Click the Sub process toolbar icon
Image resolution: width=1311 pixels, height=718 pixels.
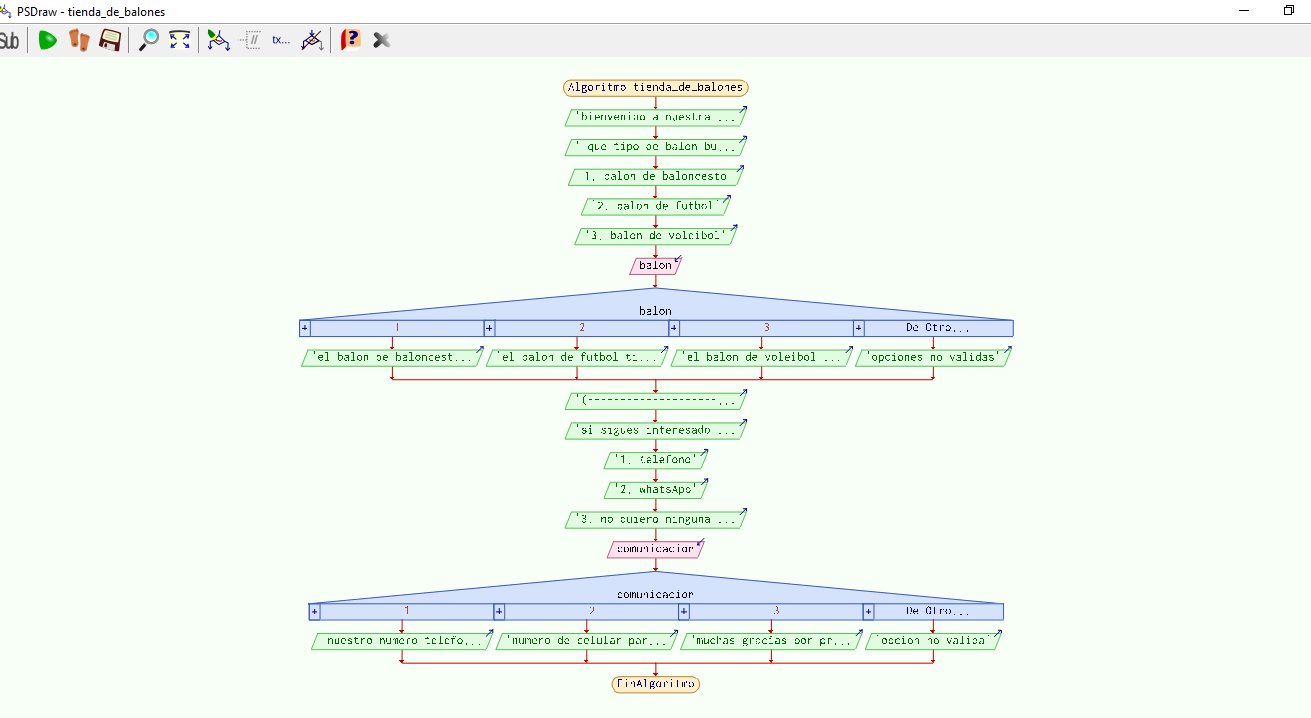click(x=9, y=40)
